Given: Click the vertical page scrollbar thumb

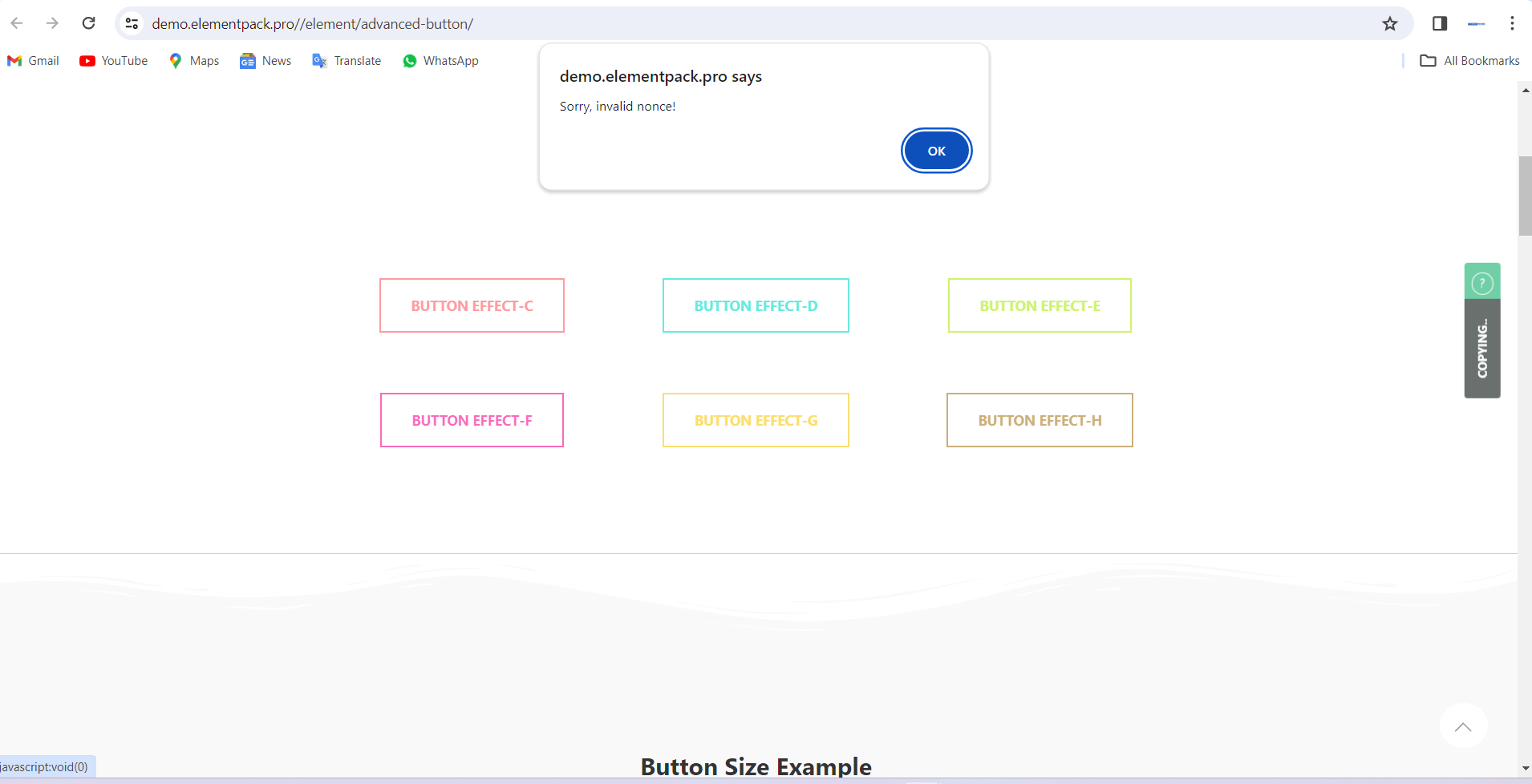Looking at the screenshot, I should 1525,196.
